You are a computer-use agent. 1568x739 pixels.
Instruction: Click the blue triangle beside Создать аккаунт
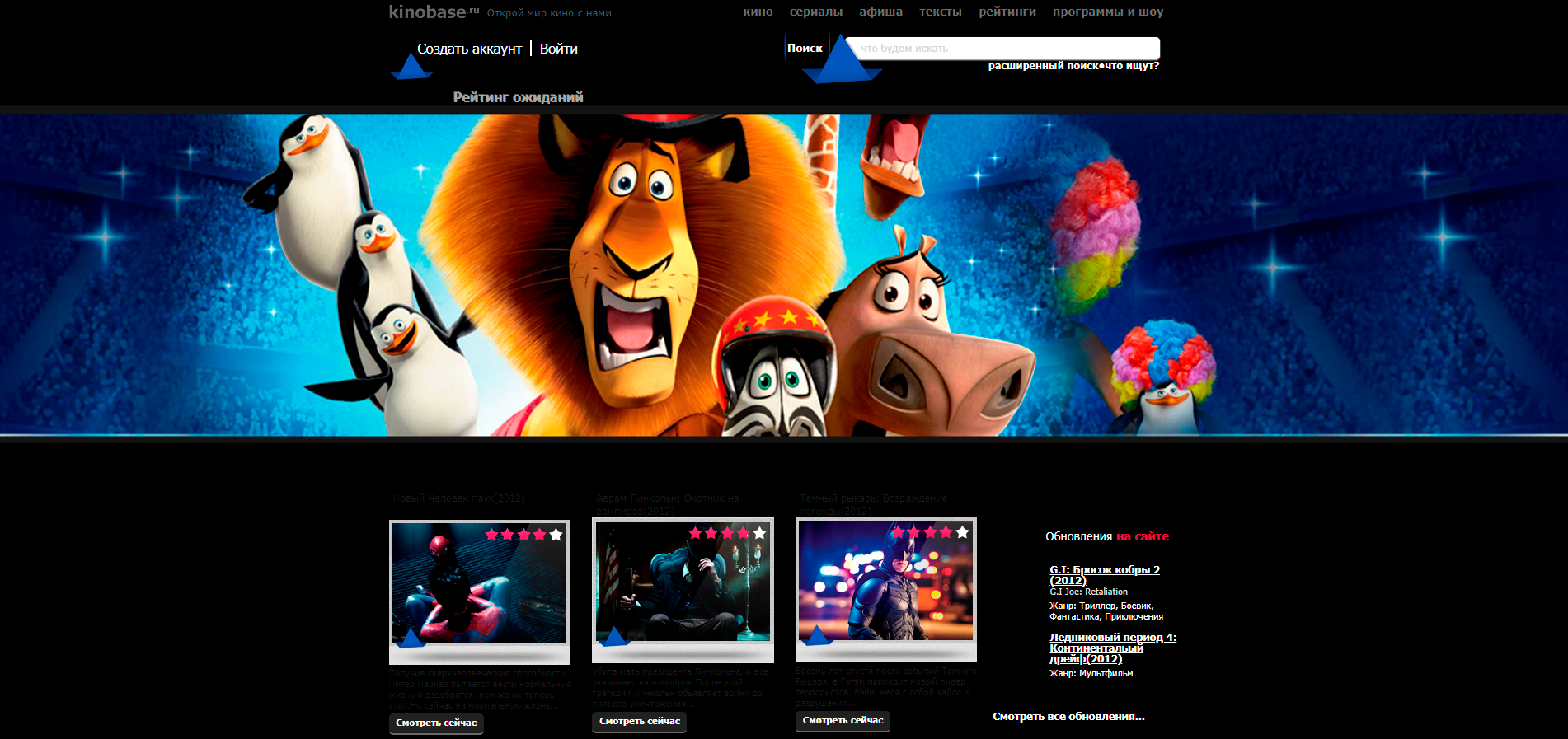[x=411, y=66]
